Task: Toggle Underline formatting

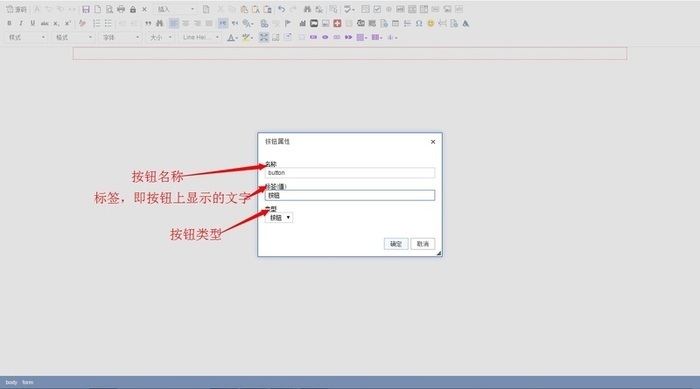Action: pyautogui.click(x=33, y=23)
